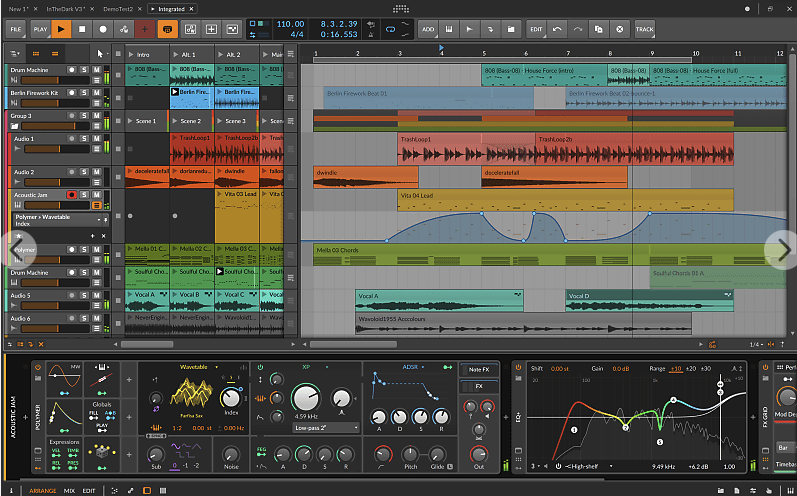Screen dimensions: 797x496
Task: Open the ADD menu
Action: (x=428, y=29)
